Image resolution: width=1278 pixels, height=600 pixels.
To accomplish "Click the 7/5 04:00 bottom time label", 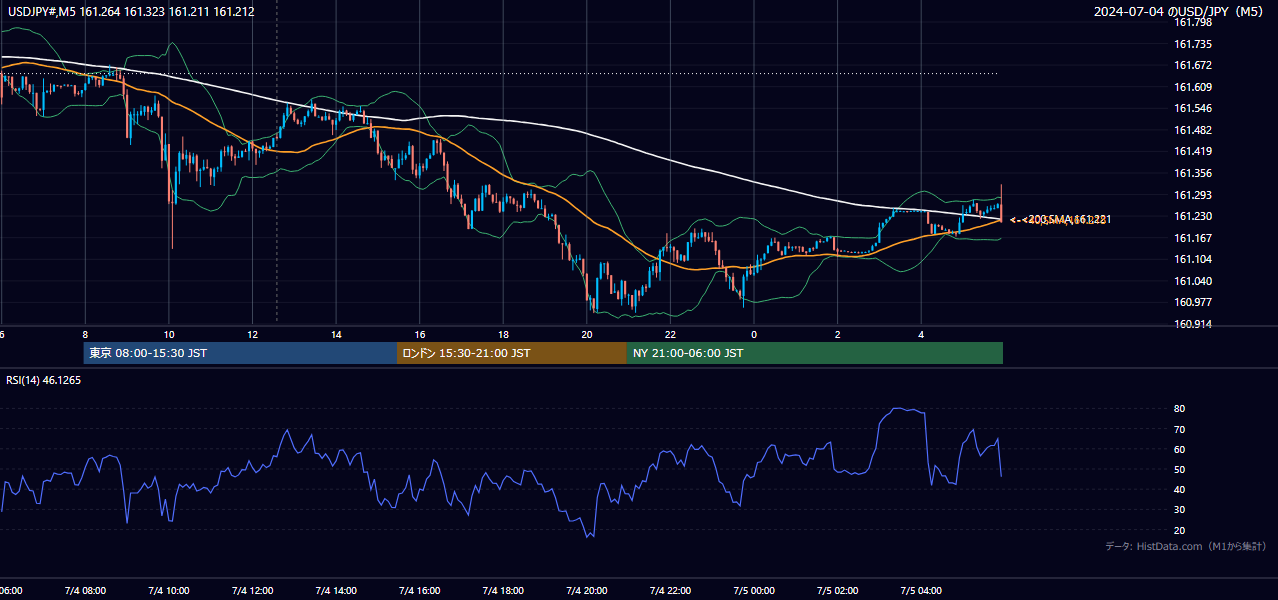I will pyautogui.click(x=921, y=591).
